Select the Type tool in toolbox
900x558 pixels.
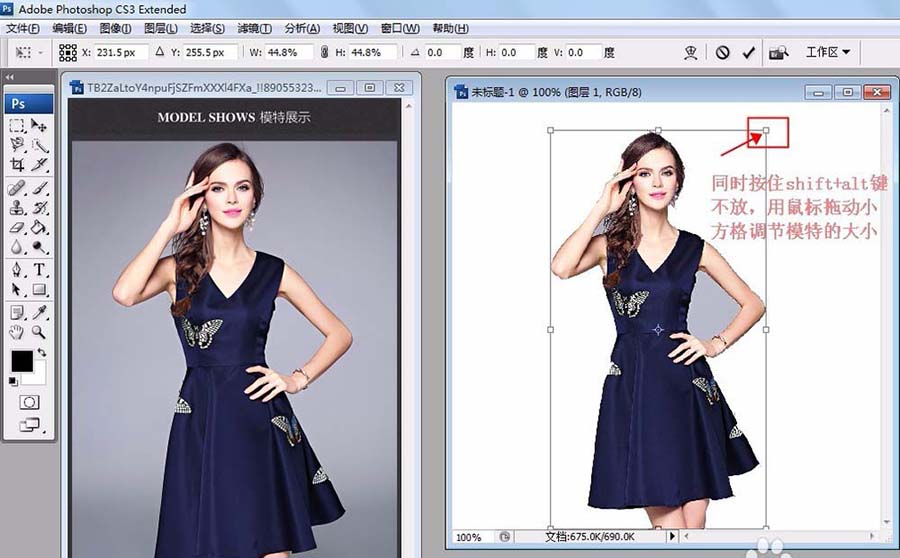point(40,269)
